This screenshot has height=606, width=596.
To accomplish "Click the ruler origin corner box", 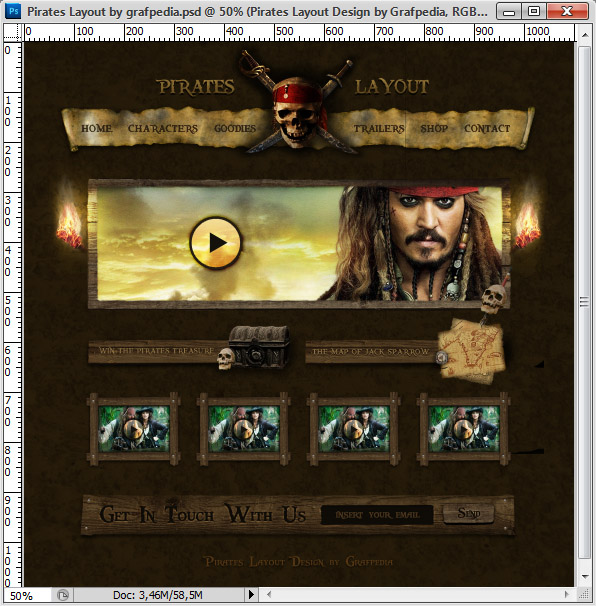I will 12,32.
